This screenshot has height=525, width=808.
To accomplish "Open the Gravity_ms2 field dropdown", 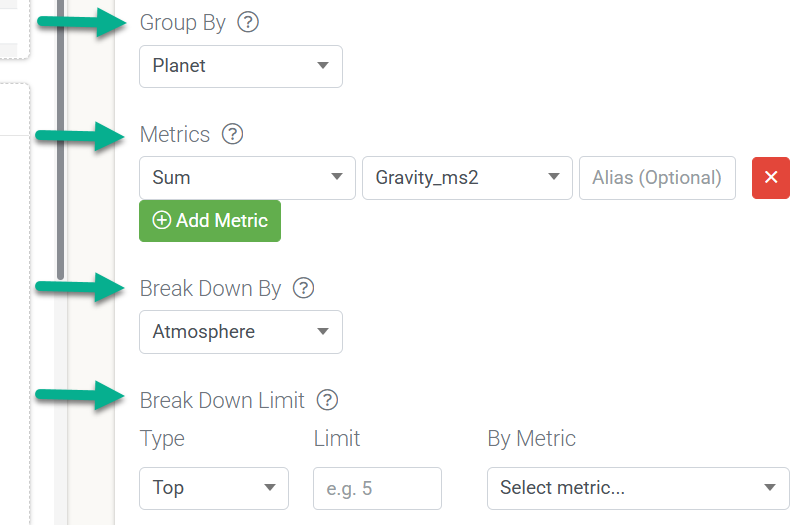I will [467, 178].
